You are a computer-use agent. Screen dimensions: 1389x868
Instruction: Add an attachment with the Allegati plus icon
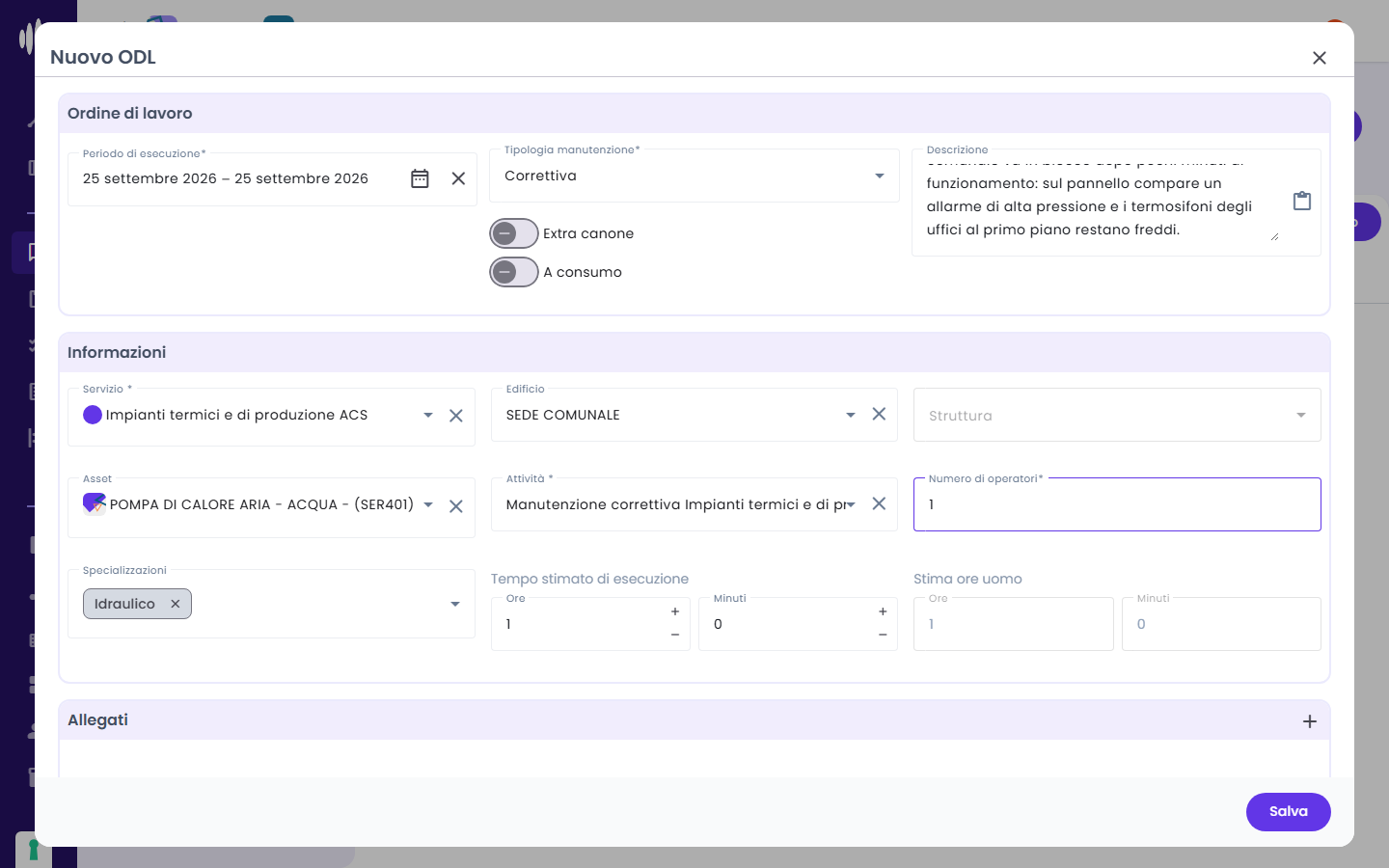point(1310,721)
